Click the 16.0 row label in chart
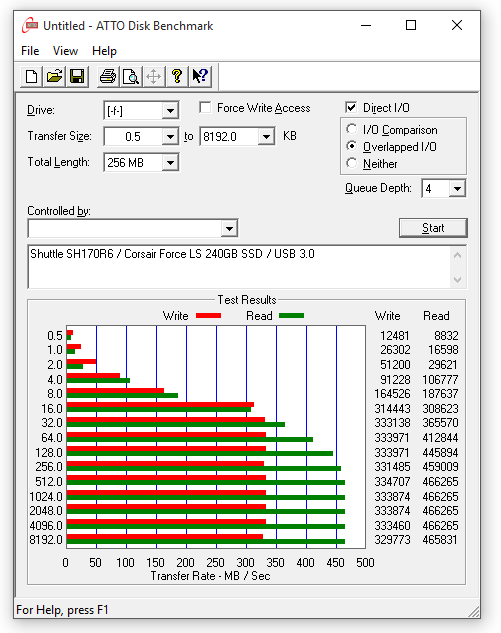Viewport: 501px width, 633px height. [52, 409]
